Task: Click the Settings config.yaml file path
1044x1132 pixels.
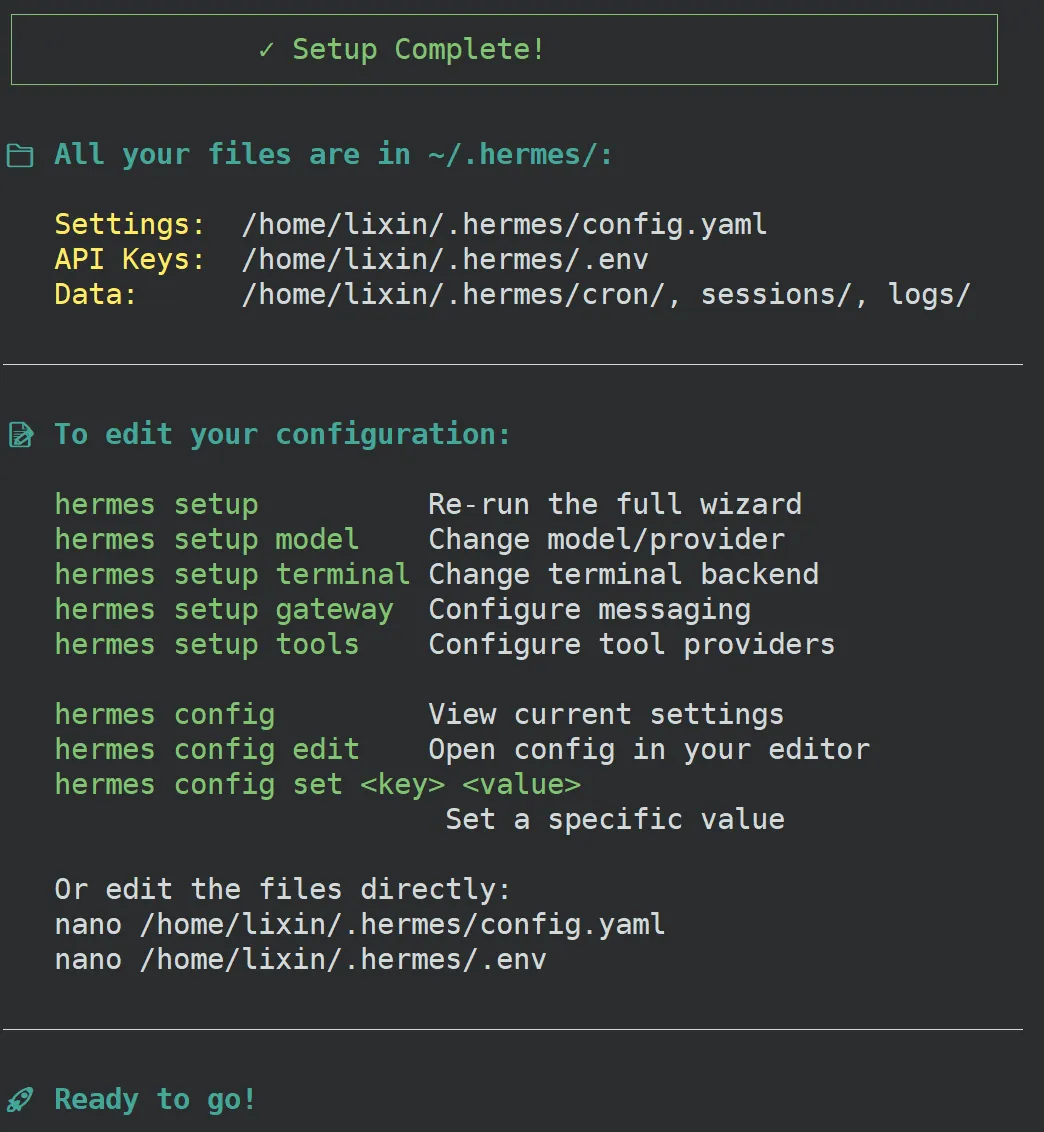Action: (504, 225)
